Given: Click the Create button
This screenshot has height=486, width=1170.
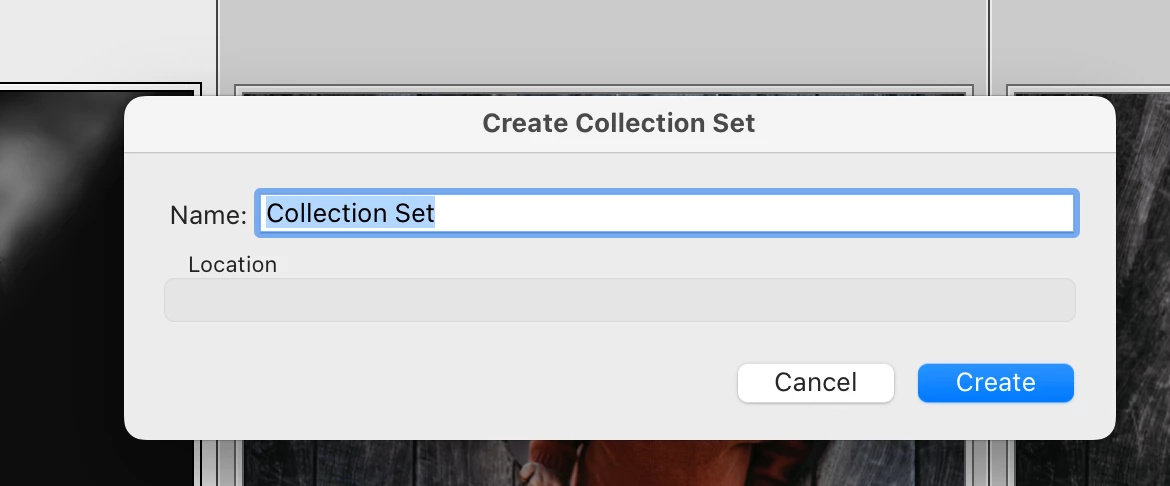Looking at the screenshot, I should click(x=995, y=383).
